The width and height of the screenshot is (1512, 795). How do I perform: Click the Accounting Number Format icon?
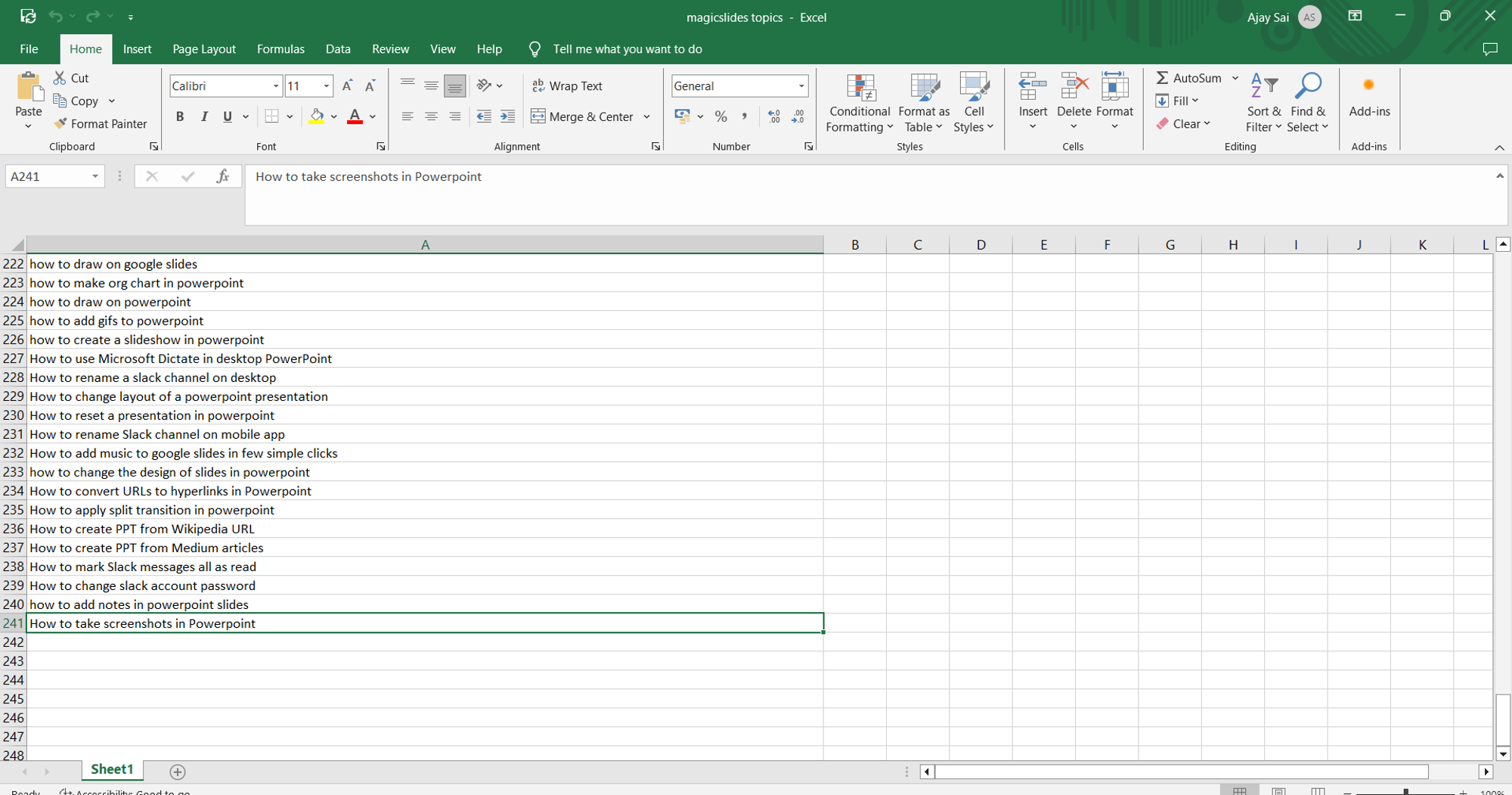(683, 116)
